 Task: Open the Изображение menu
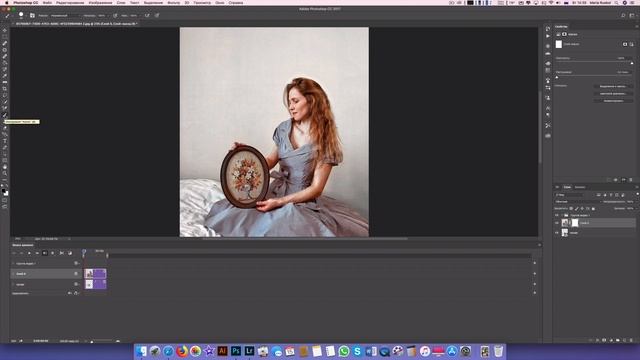click(x=100, y=2)
